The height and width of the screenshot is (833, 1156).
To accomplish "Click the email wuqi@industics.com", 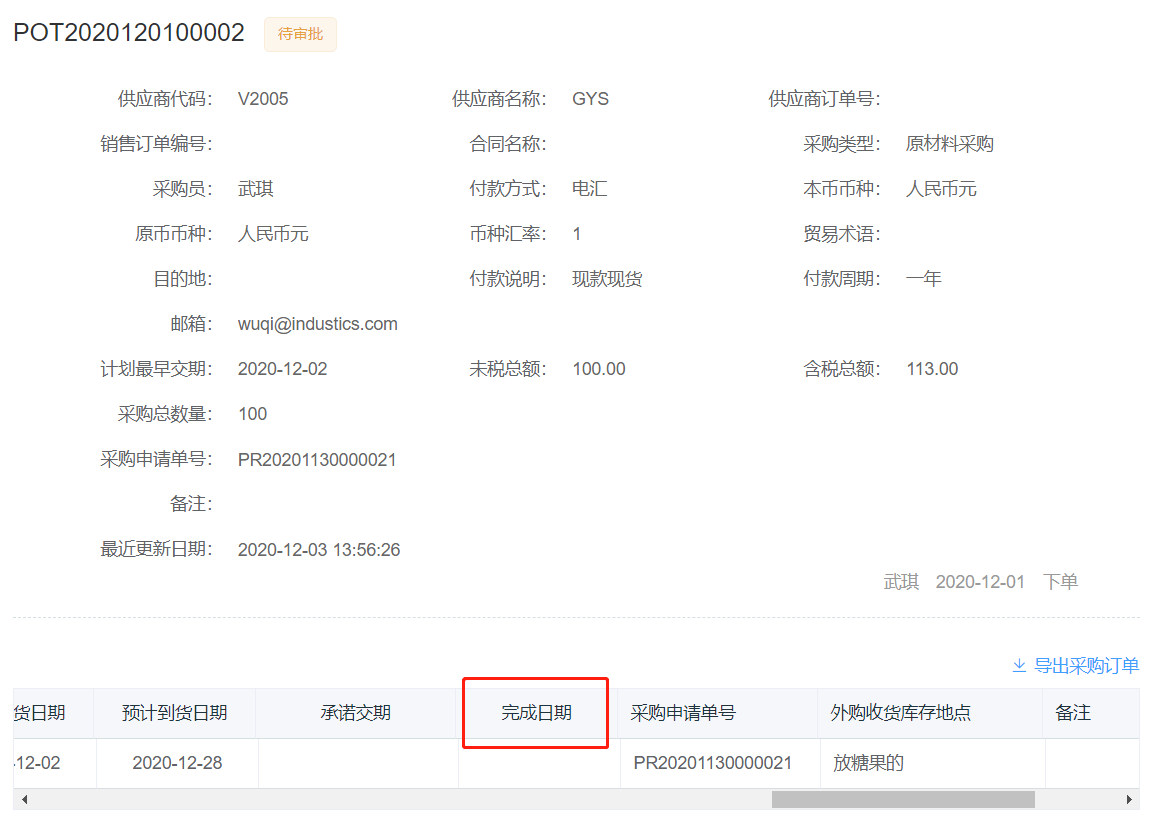I will 318,324.
